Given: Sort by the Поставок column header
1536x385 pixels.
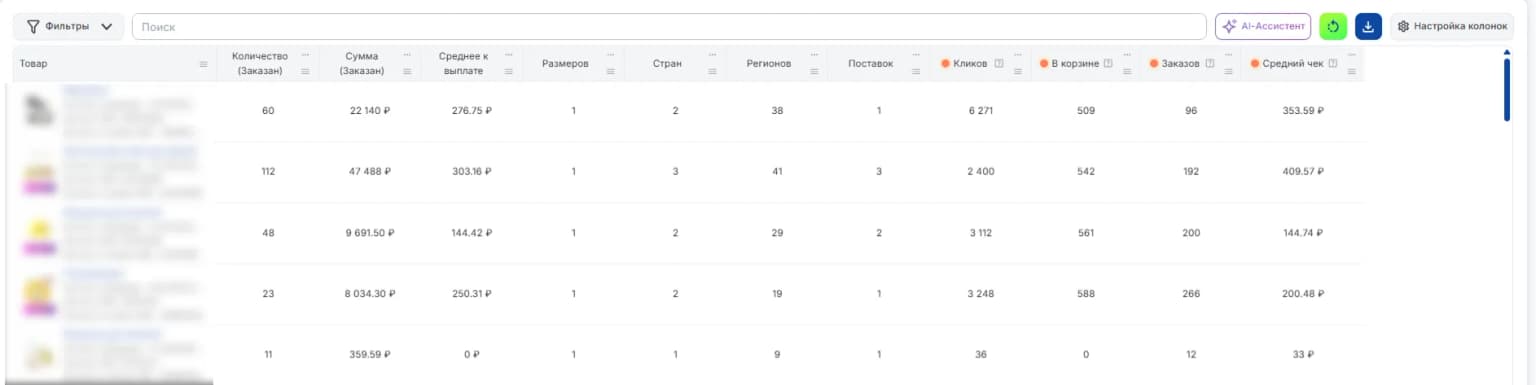Looking at the screenshot, I should [870, 64].
